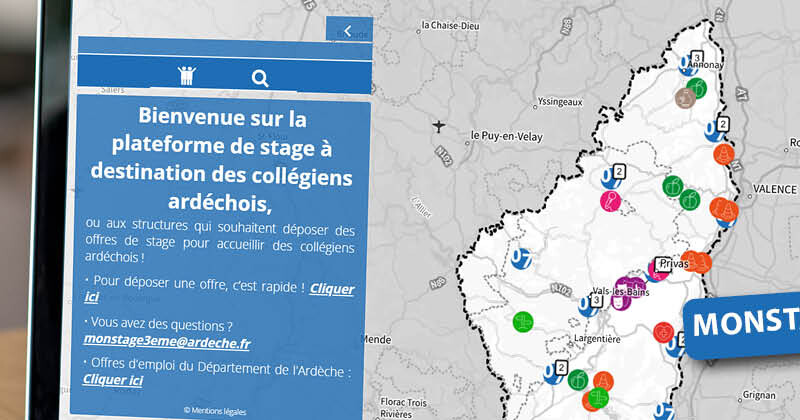This screenshot has width=800, height=420.
Task: Click the blue MONSTAGE banner button
Action: pyautogui.click(x=745, y=323)
